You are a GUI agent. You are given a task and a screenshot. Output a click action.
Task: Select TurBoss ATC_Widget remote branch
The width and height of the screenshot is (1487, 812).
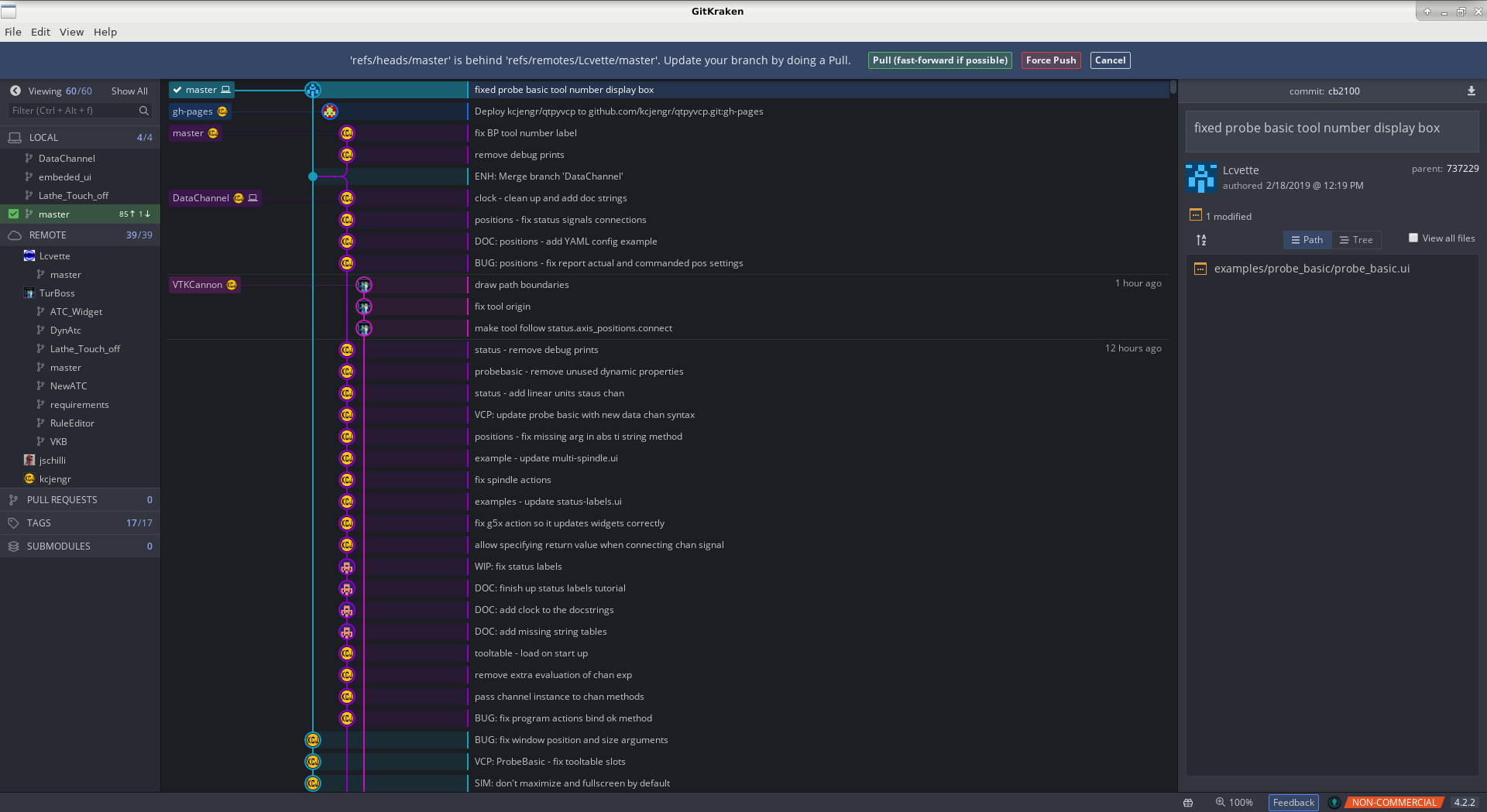point(80,311)
